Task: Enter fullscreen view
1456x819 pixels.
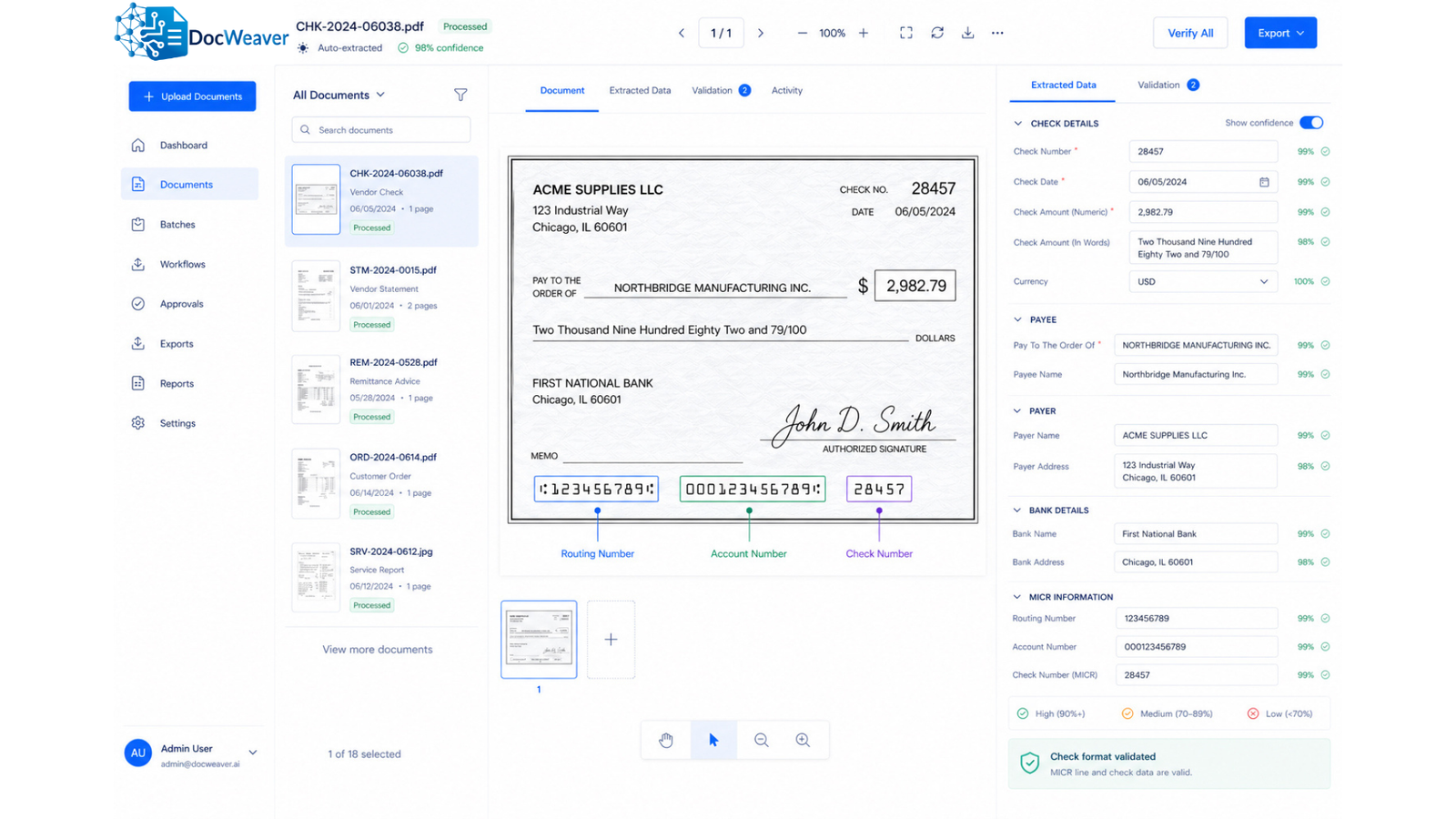Action: click(x=906, y=33)
